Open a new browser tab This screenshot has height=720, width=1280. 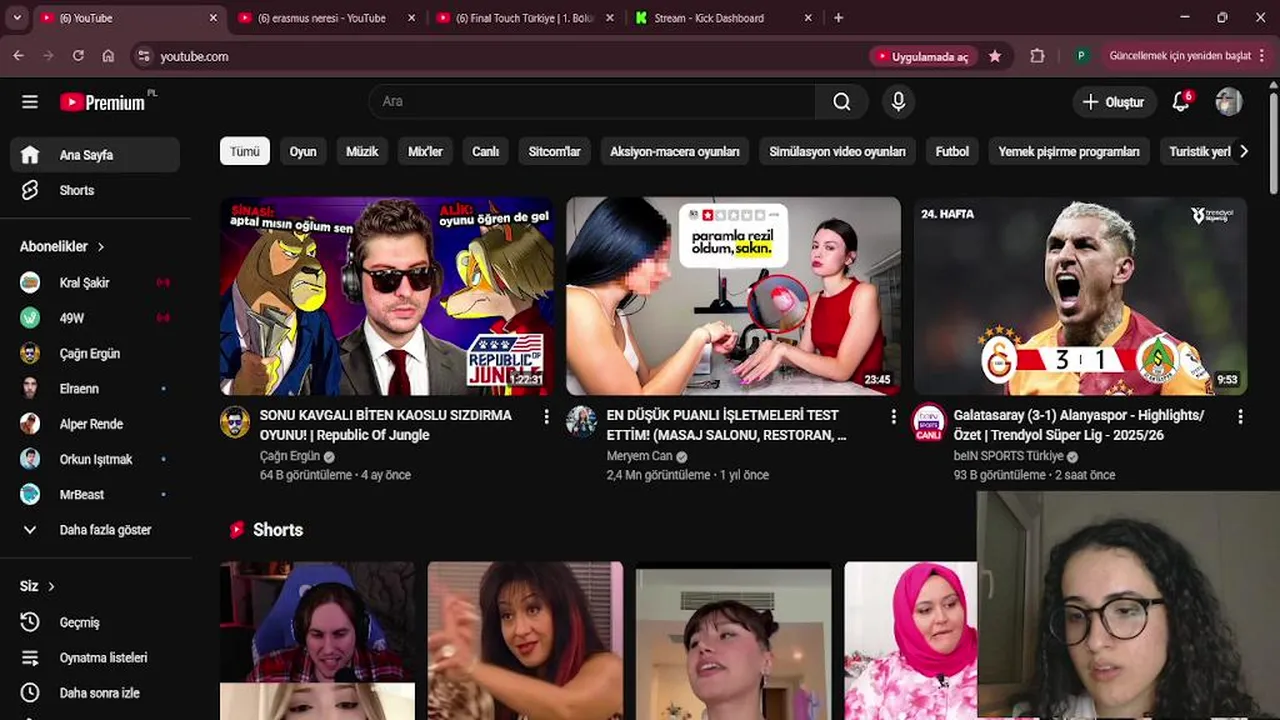(838, 18)
